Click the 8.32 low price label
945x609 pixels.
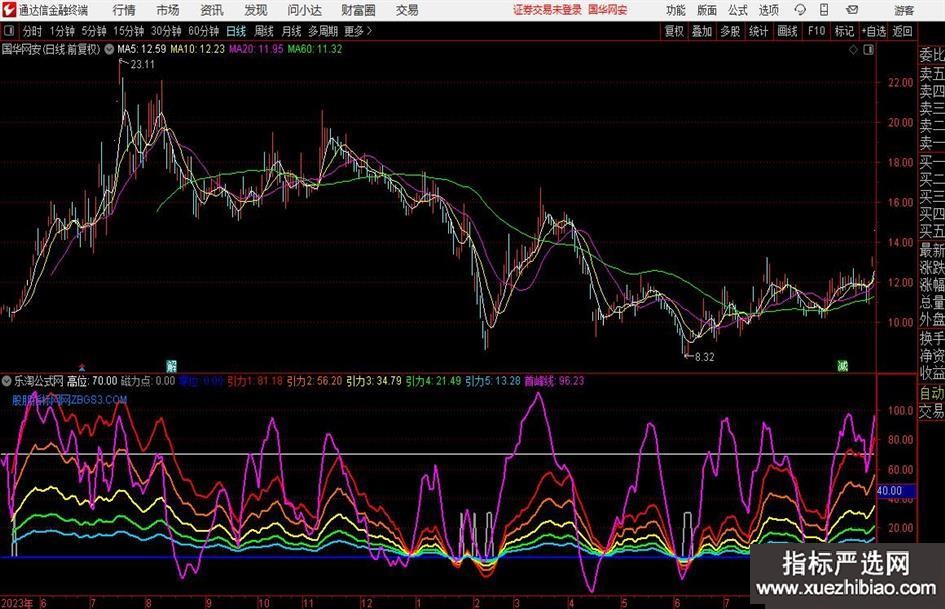tap(705, 357)
